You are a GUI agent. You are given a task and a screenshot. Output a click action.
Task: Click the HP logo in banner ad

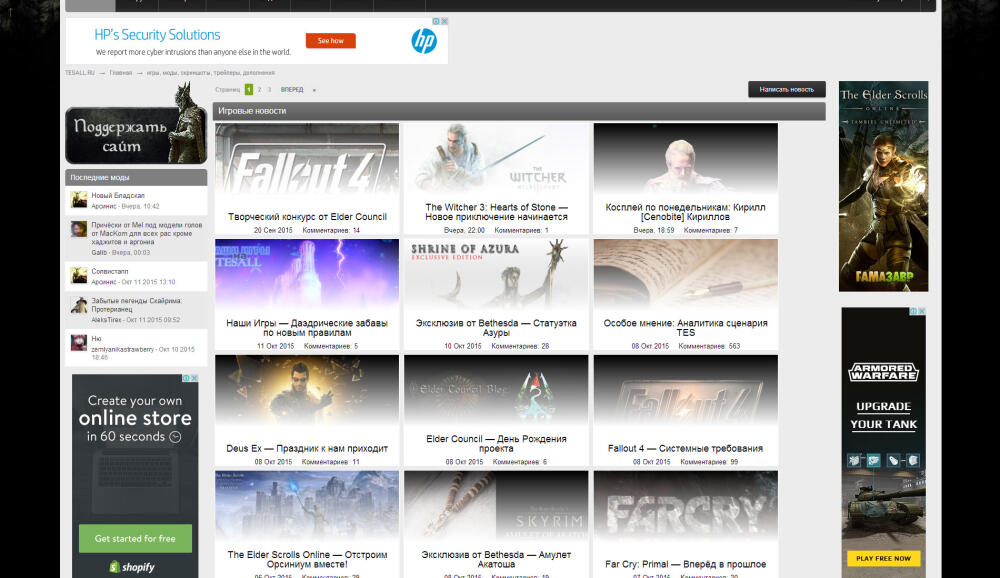click(423, 41)
